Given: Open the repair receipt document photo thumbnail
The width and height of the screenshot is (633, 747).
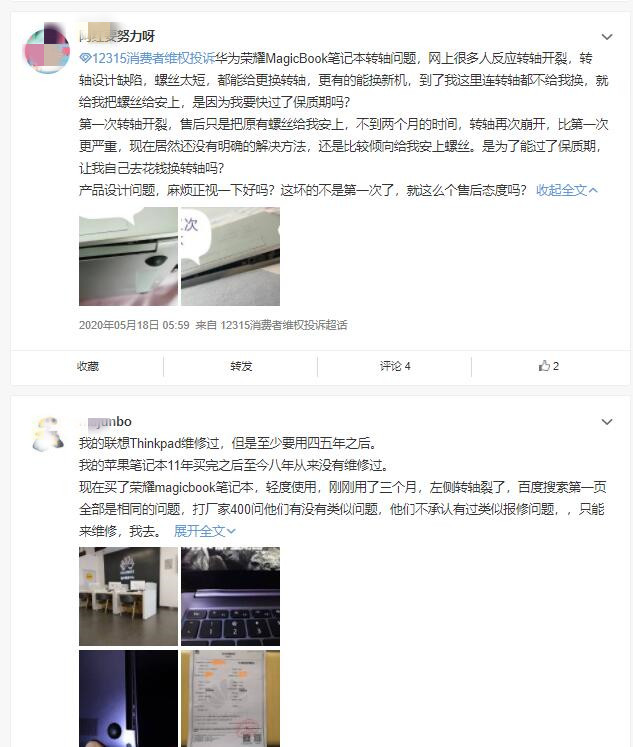Looking at the screenshot, I should 231,698.
